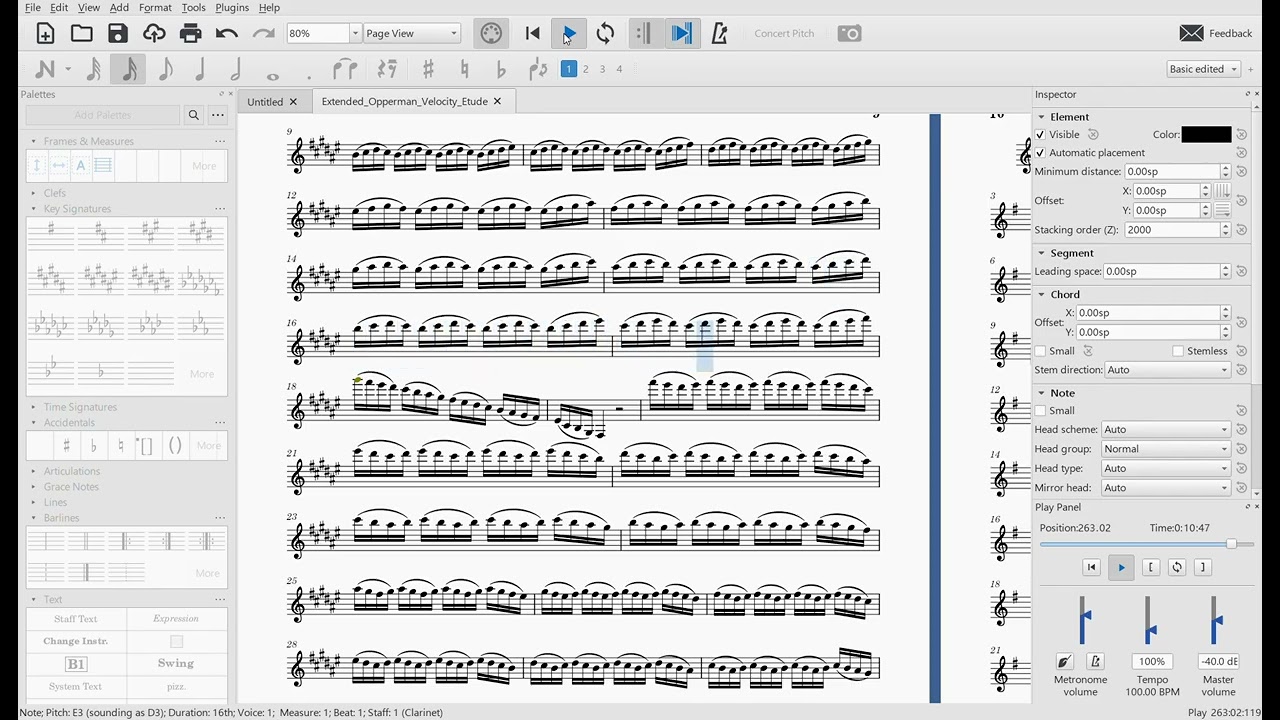Open the Page View mode dropdown

point(411,33)
